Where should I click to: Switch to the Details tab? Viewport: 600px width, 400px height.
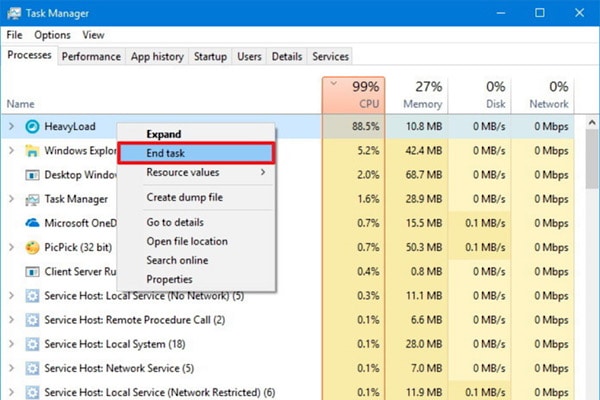tap(287, 57)
